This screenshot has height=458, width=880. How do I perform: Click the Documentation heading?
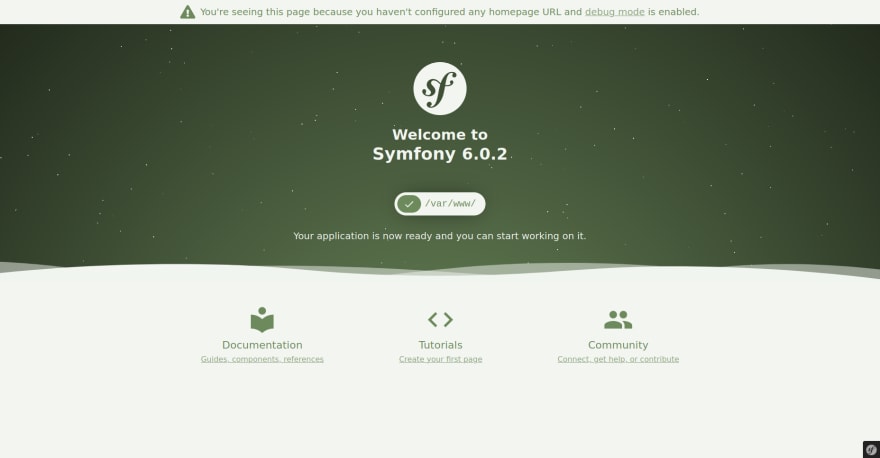[x=262, y=345]
